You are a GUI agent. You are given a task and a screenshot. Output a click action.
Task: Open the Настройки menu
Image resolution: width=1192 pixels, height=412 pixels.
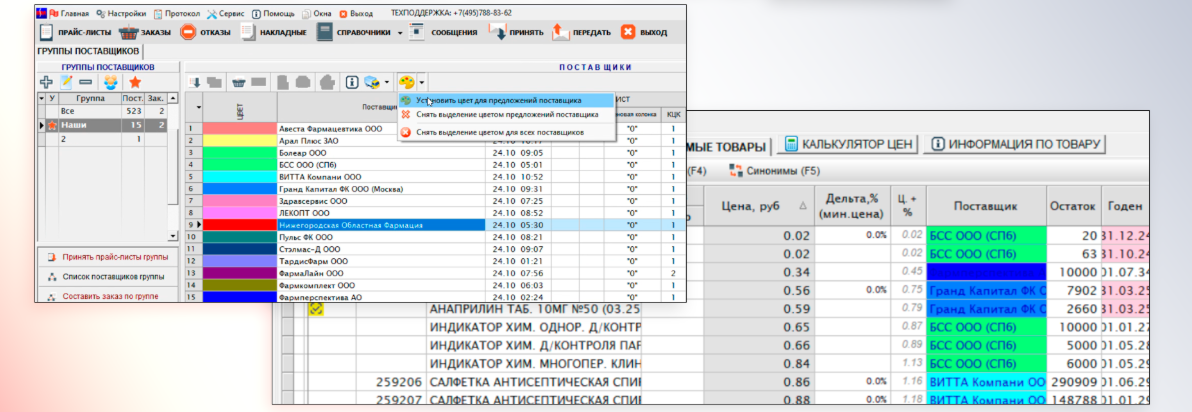click(124, 14)
